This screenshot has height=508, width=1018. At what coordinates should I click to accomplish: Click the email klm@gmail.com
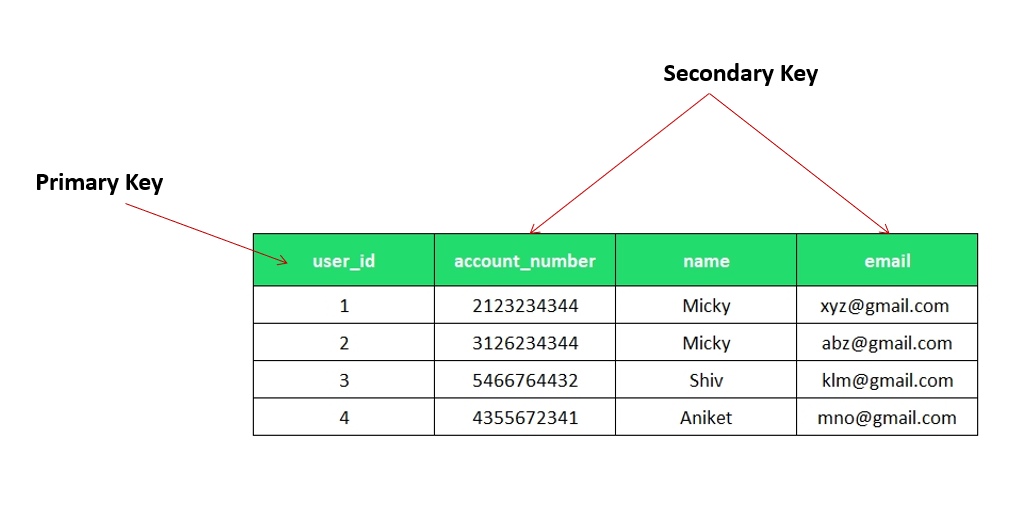point(887,380)
